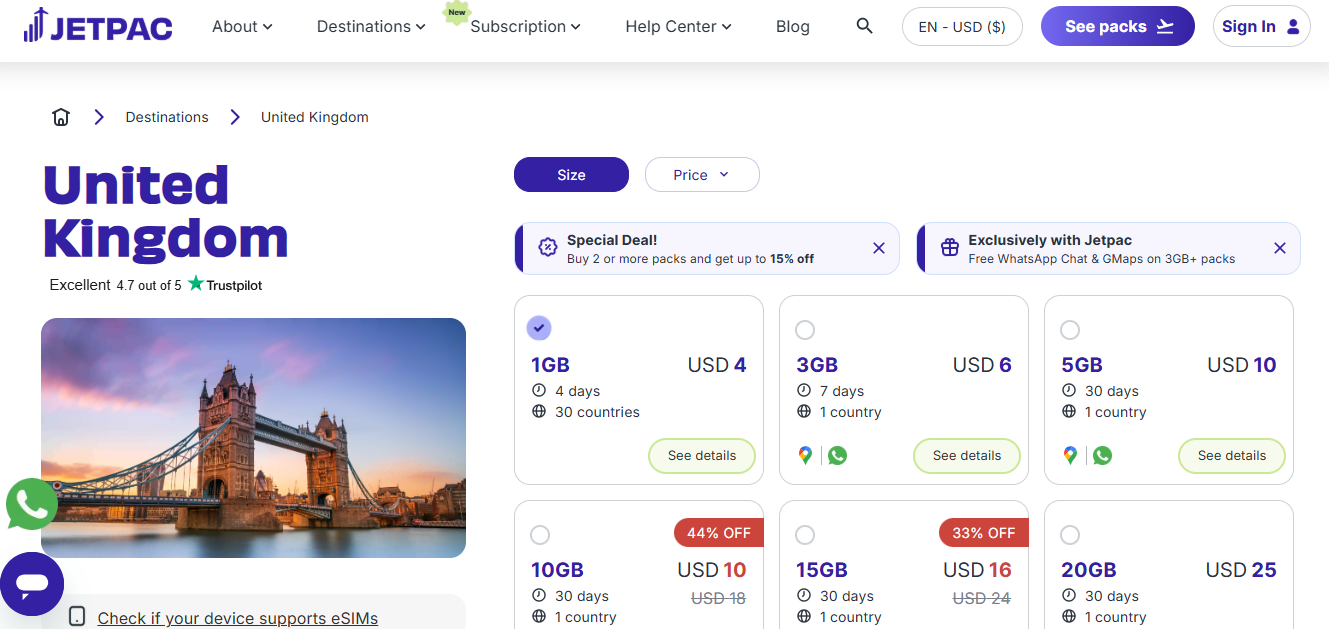Click the home icon in breadcrumb
Screen dimensions: 1329x629
pyautogui.click(x=61, y=117)
